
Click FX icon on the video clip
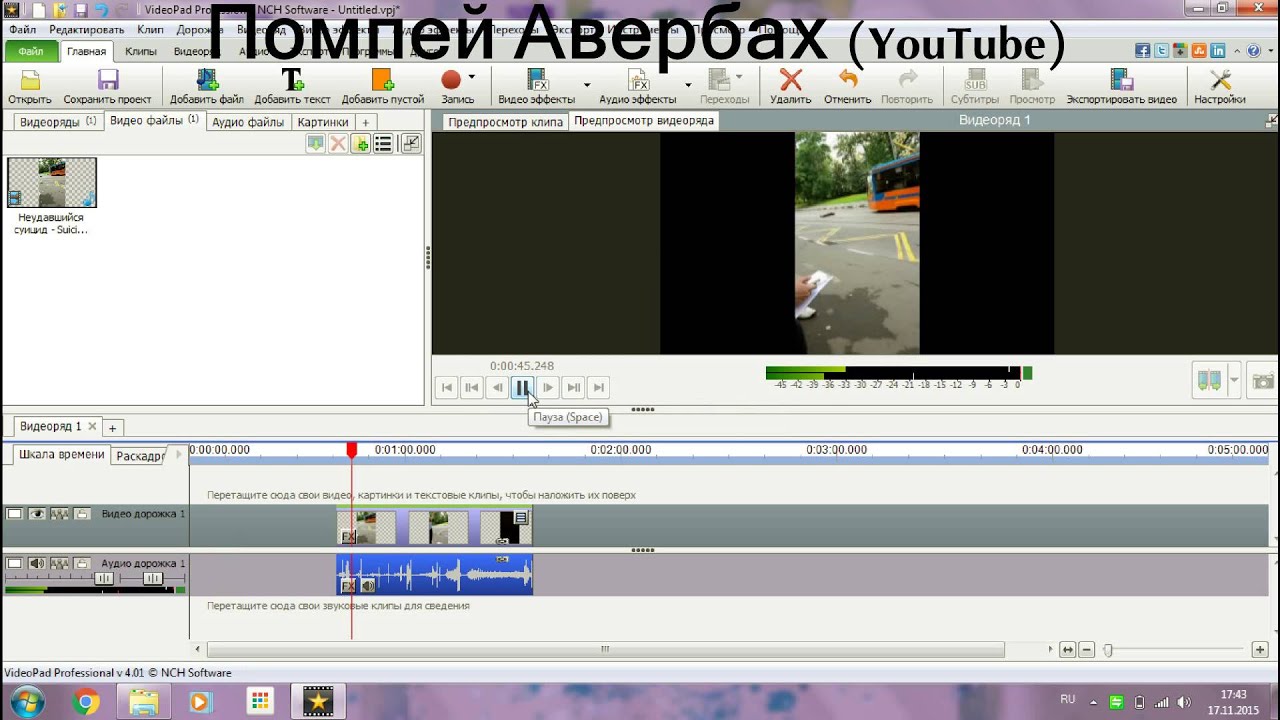(x=348, y=537)
